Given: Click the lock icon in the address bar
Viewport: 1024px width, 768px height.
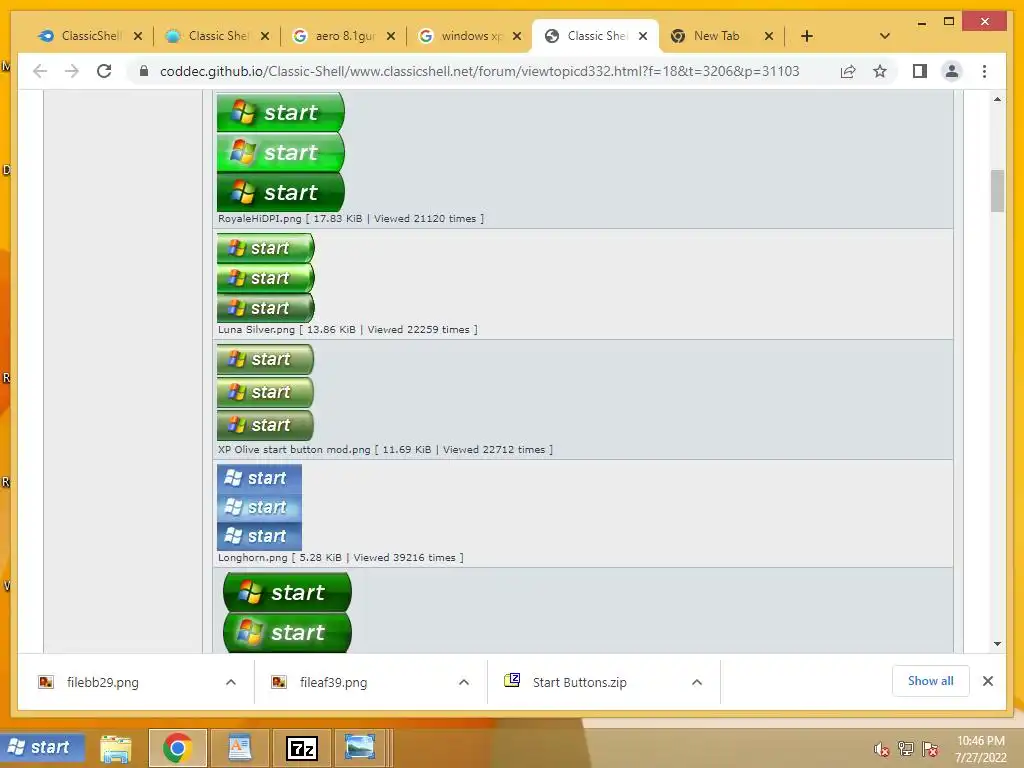Looking at the screenshot, I should [144, 71].
